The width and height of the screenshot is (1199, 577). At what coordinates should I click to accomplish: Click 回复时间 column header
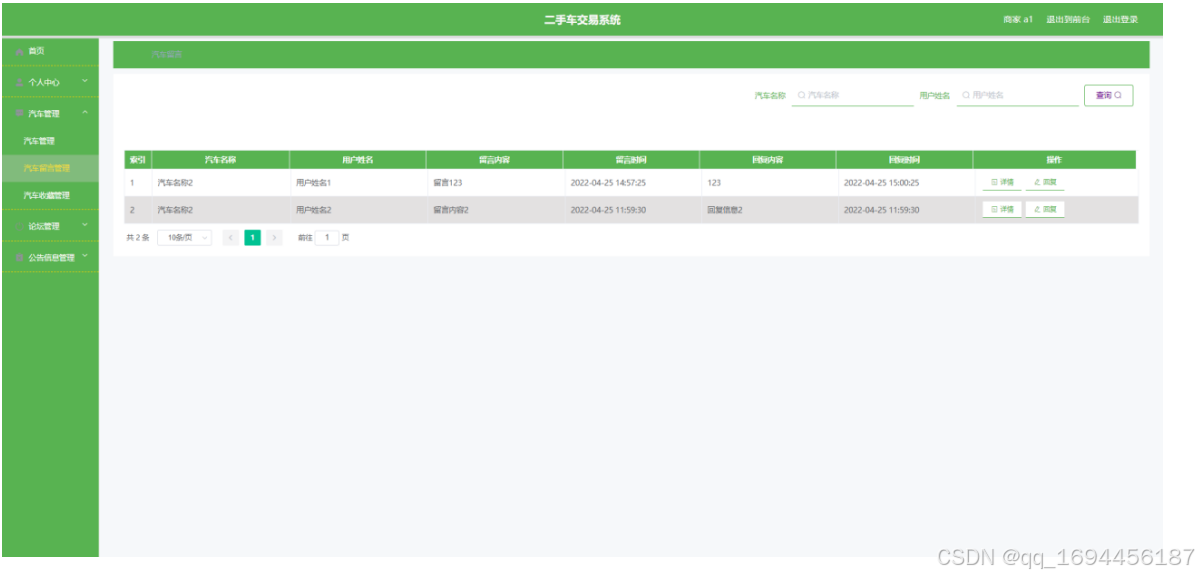[x=905, y=160]
